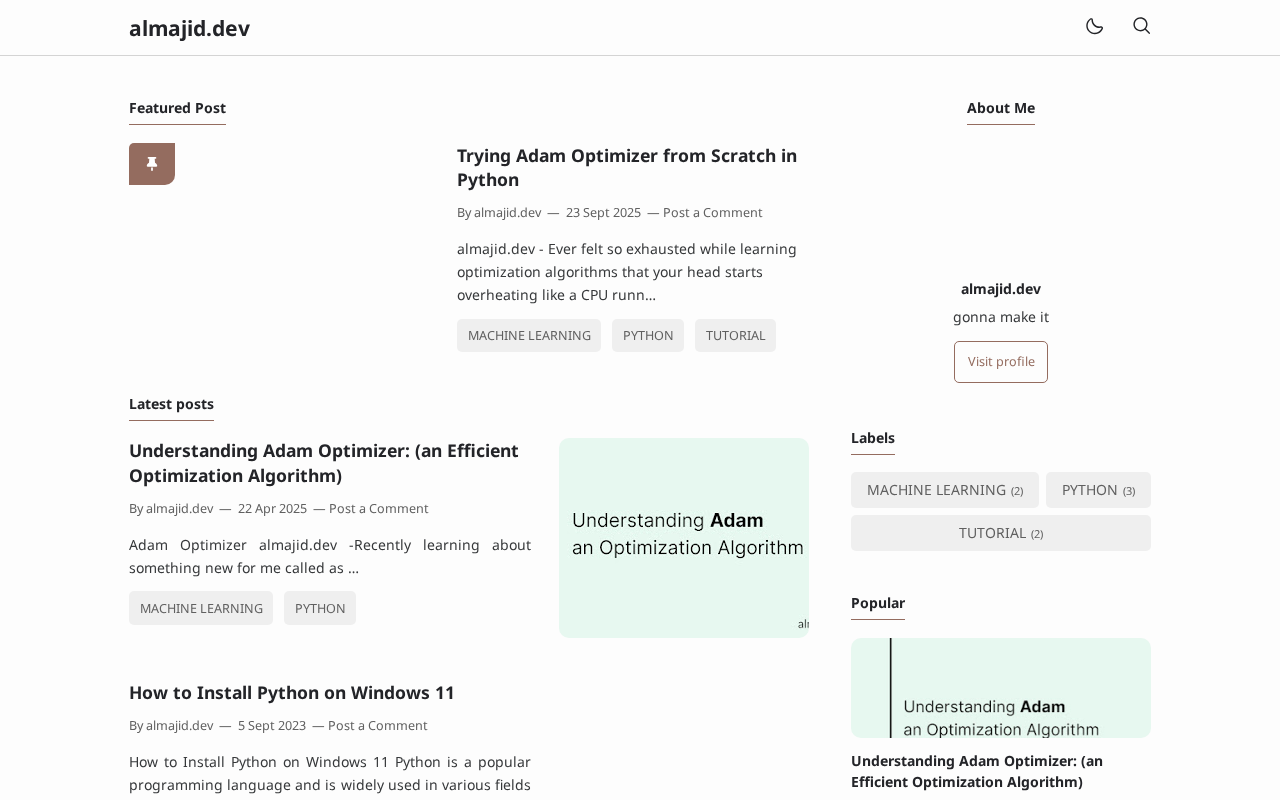Screen dimensions: 1280x800
Task: Click the PYTHON tag on the featured post
Action: coord(648,336)
